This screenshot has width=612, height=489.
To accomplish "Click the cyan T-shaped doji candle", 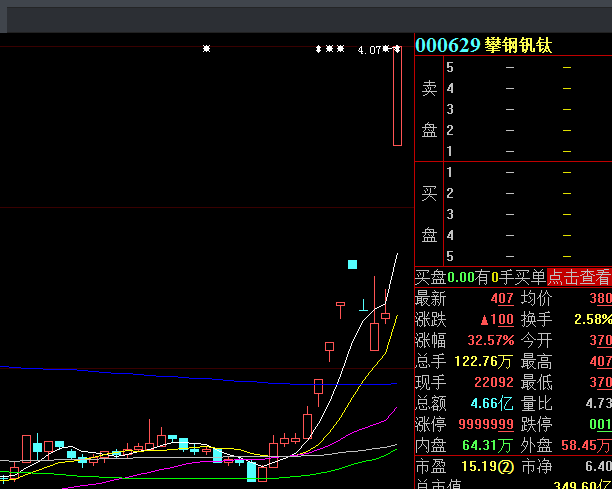I will coord(363,305).
